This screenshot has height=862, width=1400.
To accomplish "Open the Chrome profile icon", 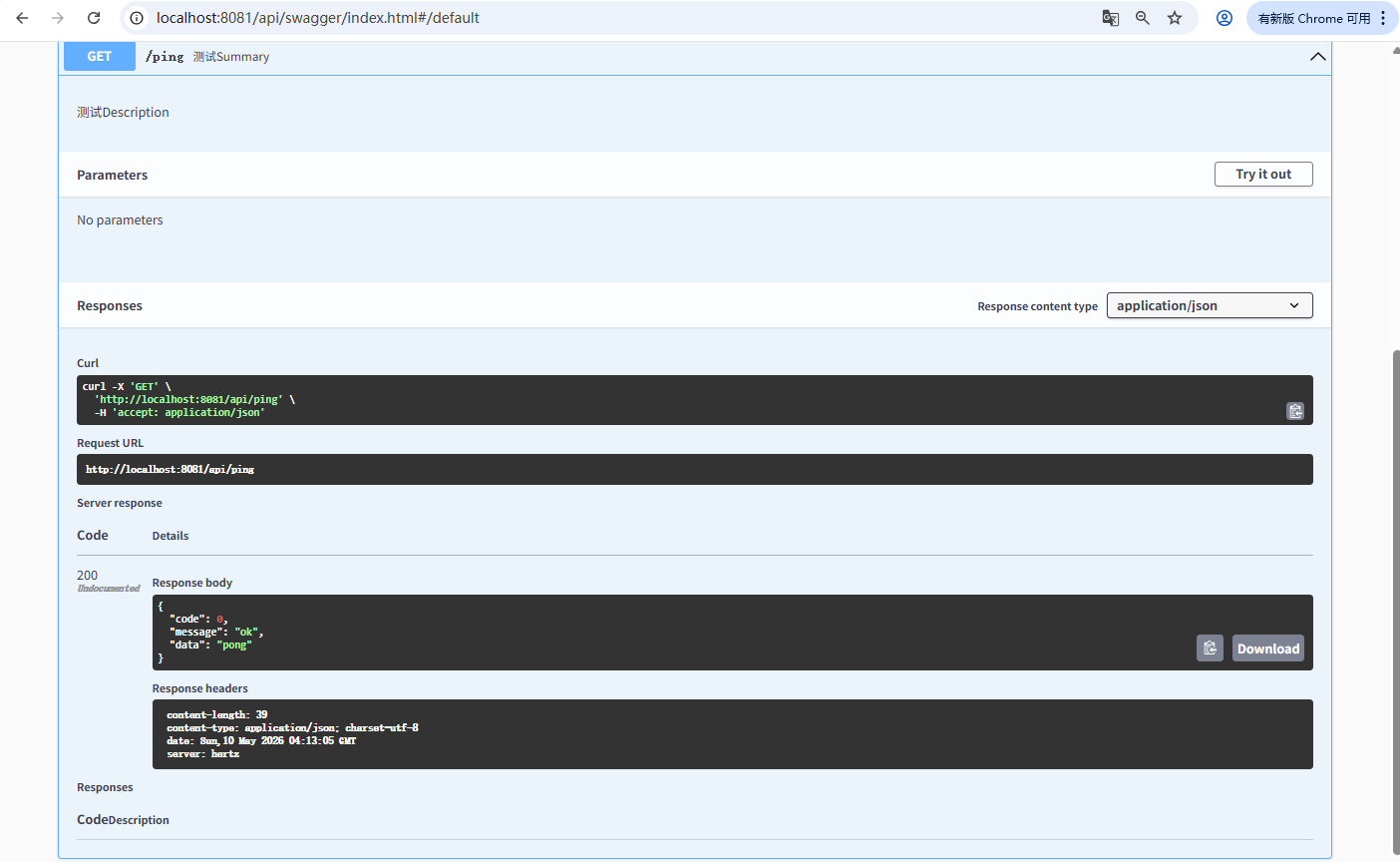I will click(1225, 18).
